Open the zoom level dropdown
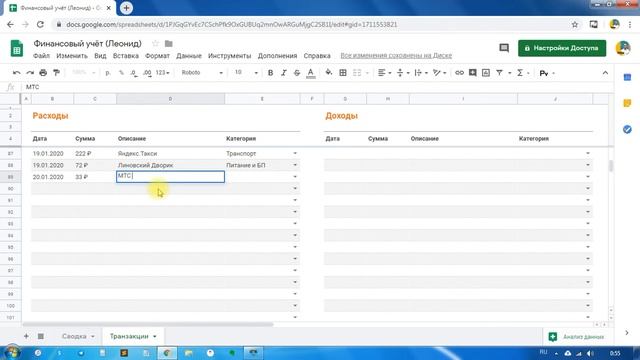Image resolution: width=640 pixels, height=360 pixels. pyautogui.click(x=83, y=73)
